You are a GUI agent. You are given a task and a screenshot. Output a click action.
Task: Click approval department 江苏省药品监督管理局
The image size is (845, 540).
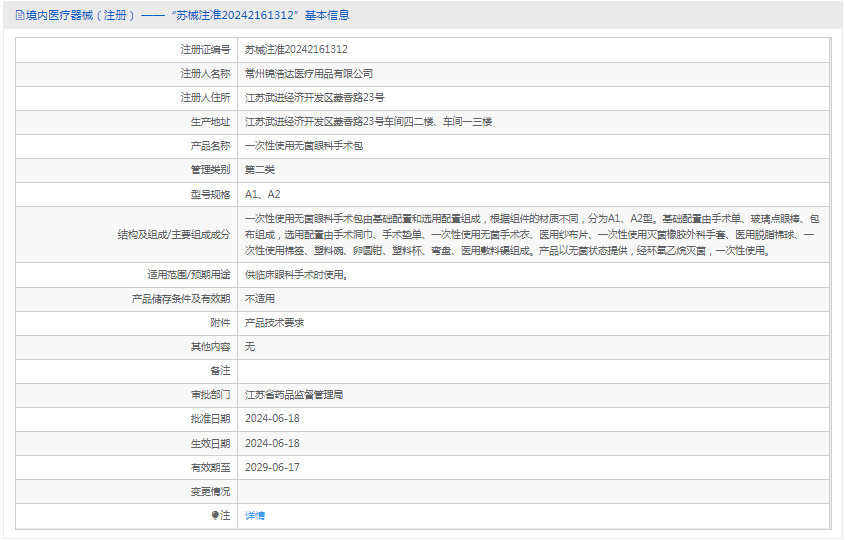pos(294,395)
